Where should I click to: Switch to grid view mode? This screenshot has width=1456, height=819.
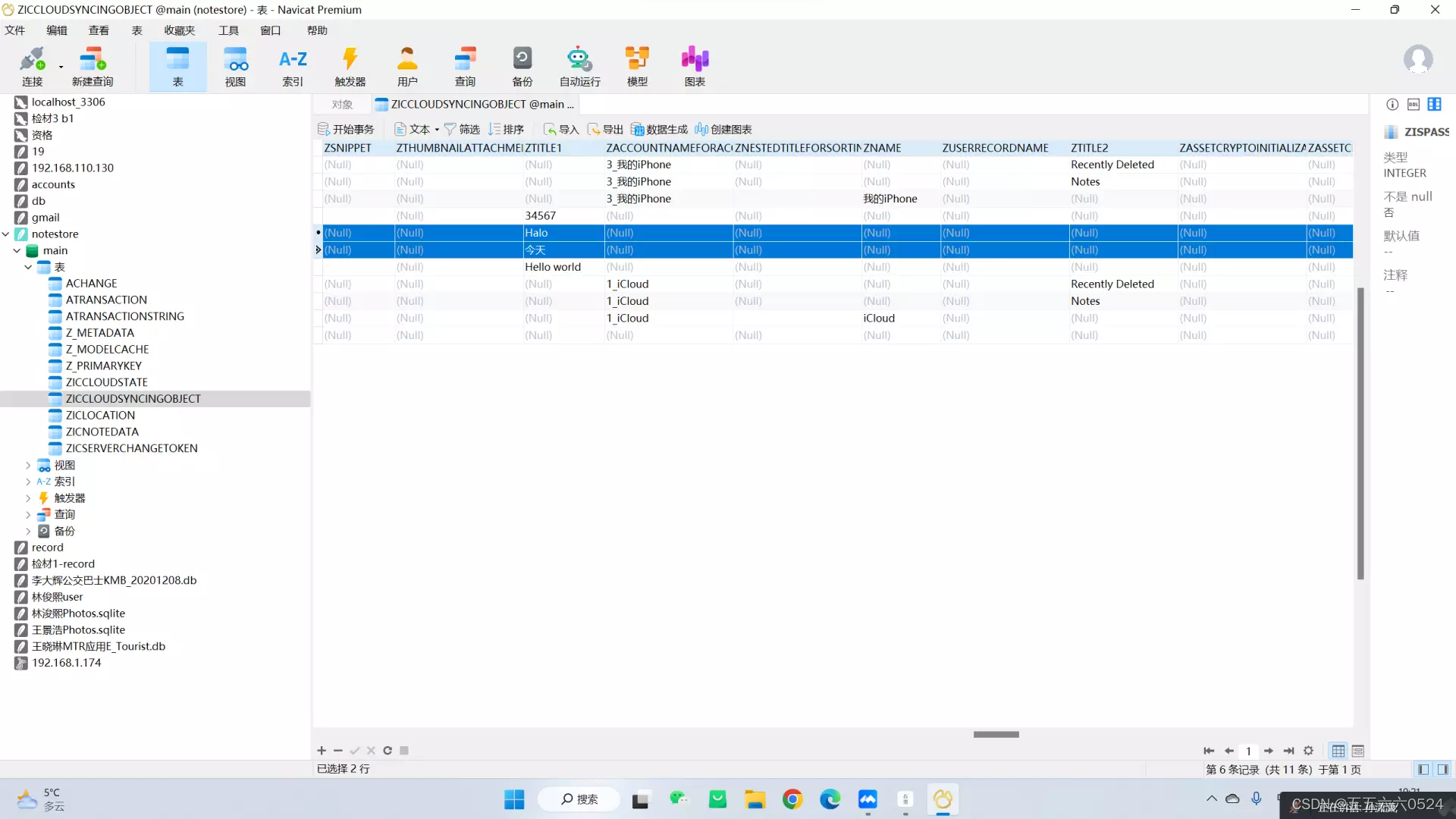(1338, 751)
